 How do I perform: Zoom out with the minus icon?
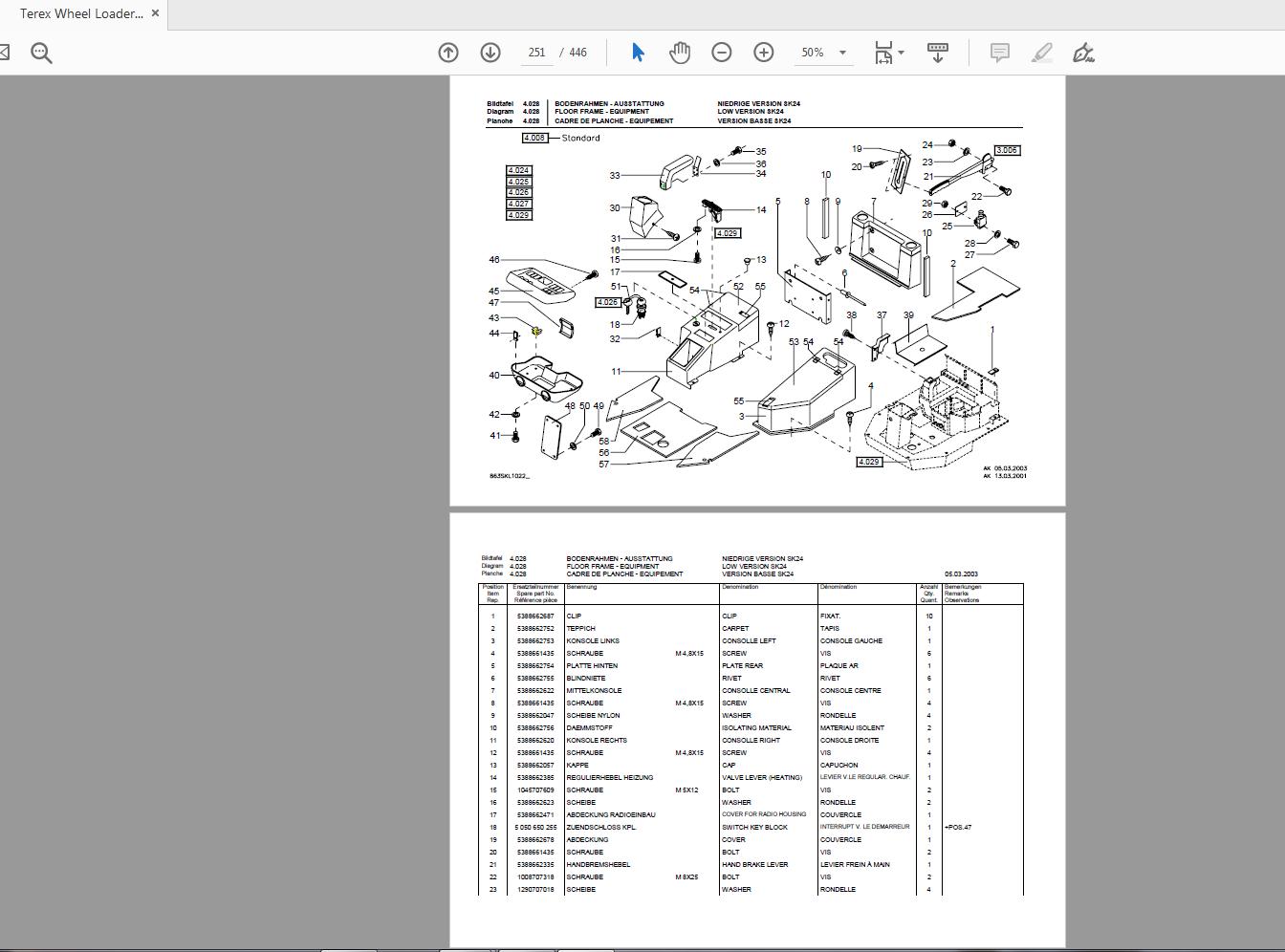tap(722, 53)
